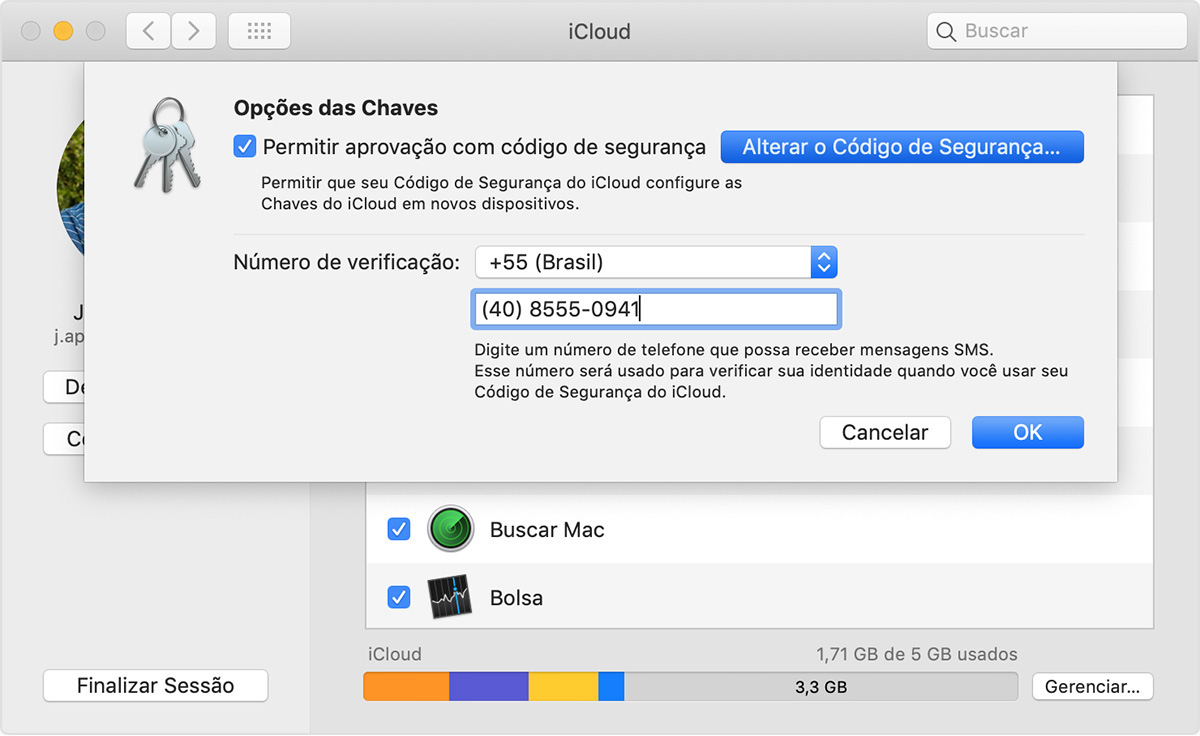Uncheck Permitir aprovação com código de segurança

coord(245,147)
